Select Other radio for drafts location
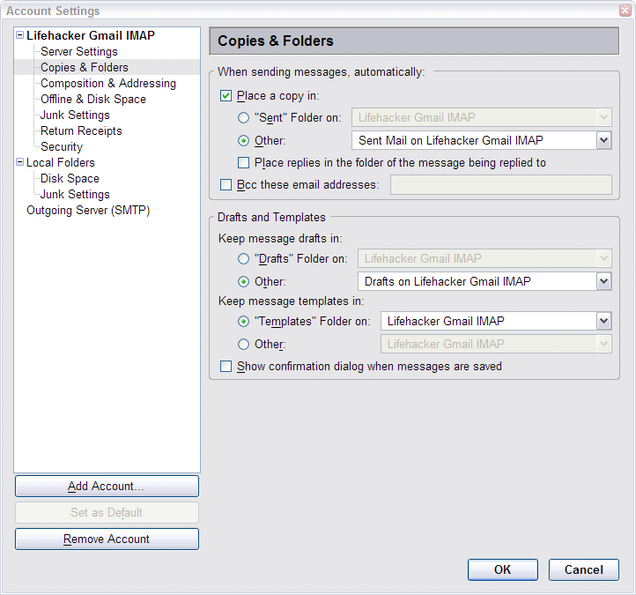636x595 pixels. tap(243, 281)
